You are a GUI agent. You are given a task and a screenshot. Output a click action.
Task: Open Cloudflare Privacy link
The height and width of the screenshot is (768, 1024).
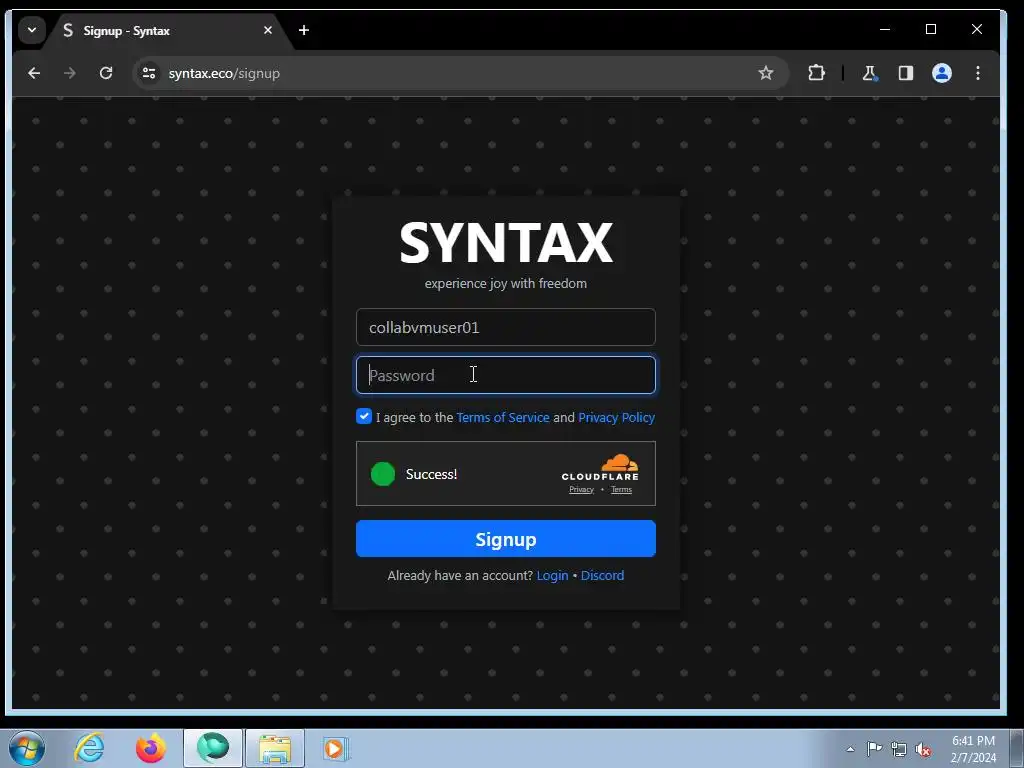tap(581, 490)
